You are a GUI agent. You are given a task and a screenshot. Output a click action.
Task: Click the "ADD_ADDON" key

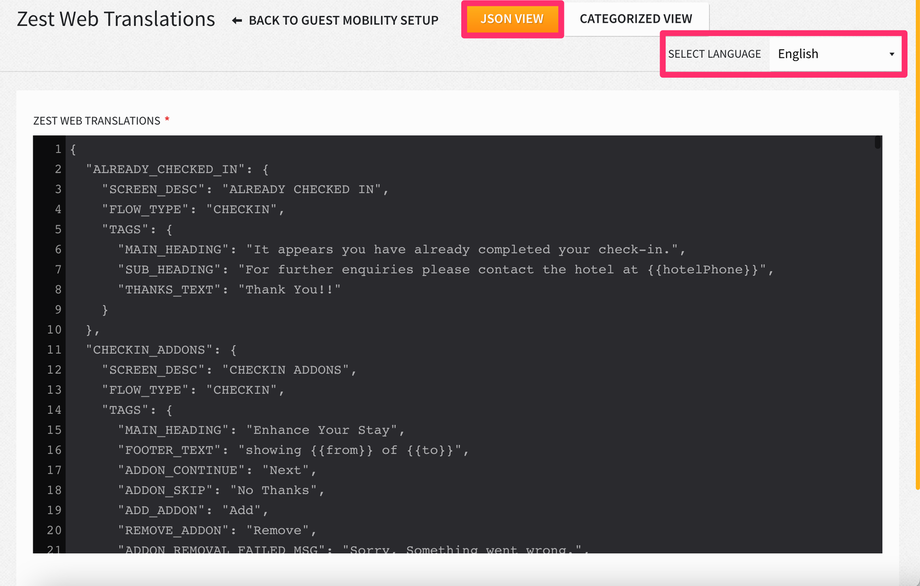161,510
